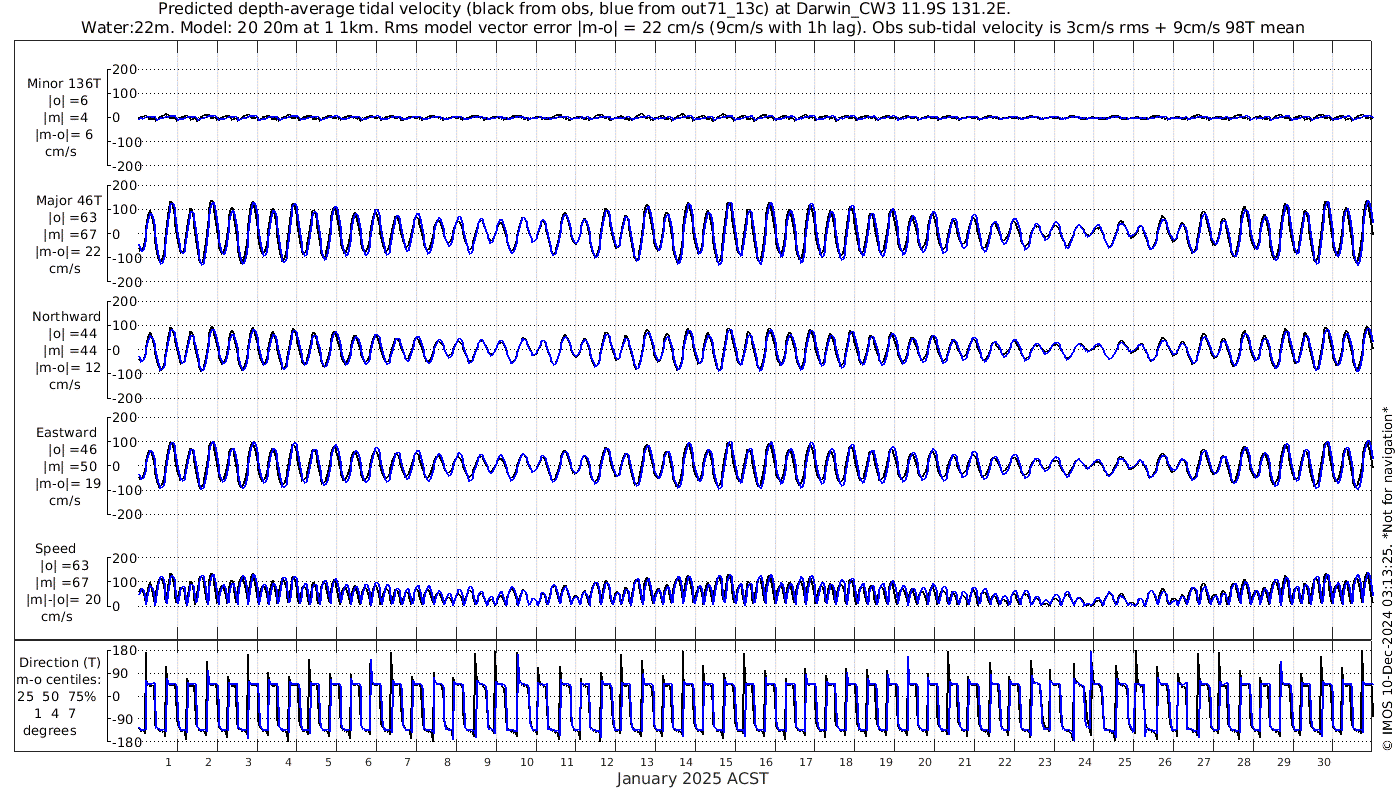Select the "Minor 136T" panel label
Image resolution: width=1400 pixels, height=800 pixels.
click(65, 84)
